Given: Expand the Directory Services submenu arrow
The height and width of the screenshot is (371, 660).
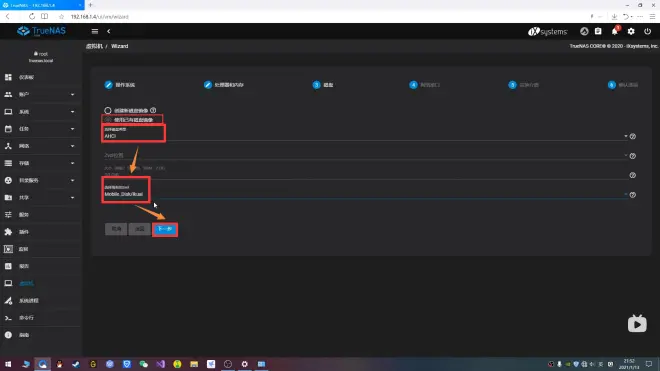Looking at the screenshot, I should (72, 180).
